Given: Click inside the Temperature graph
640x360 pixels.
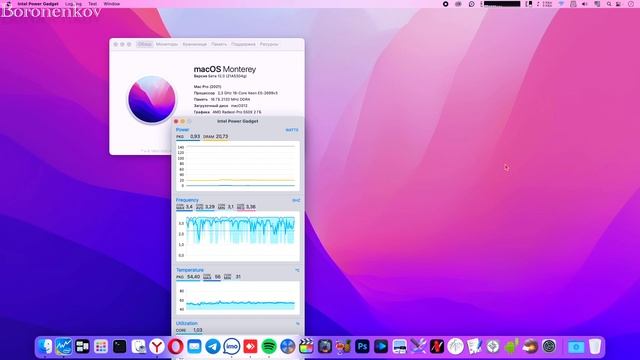Looking at the screenshot, I should pos(238,298).
